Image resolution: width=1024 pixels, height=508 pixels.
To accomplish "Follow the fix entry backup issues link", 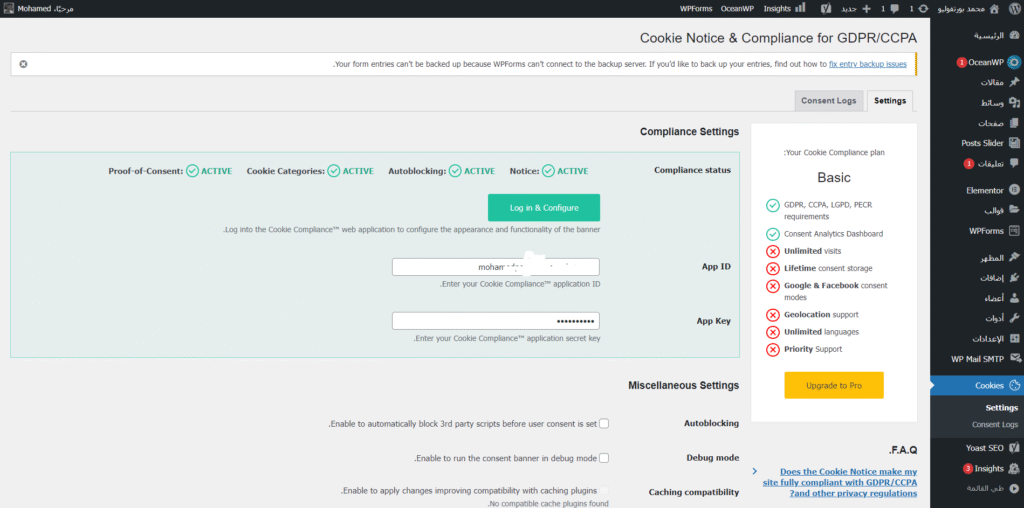I will pos(867,64).
